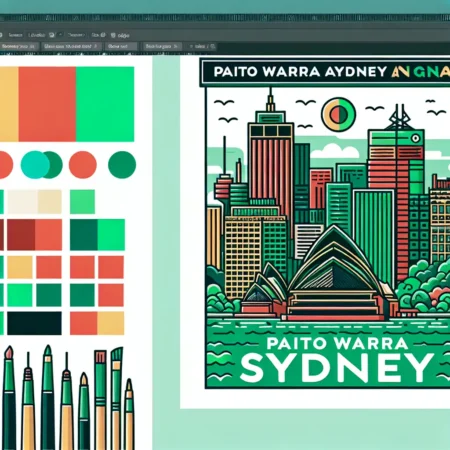
Task: Select the wide black swatch
Action: pyautogui.click(x=34, y=323)
